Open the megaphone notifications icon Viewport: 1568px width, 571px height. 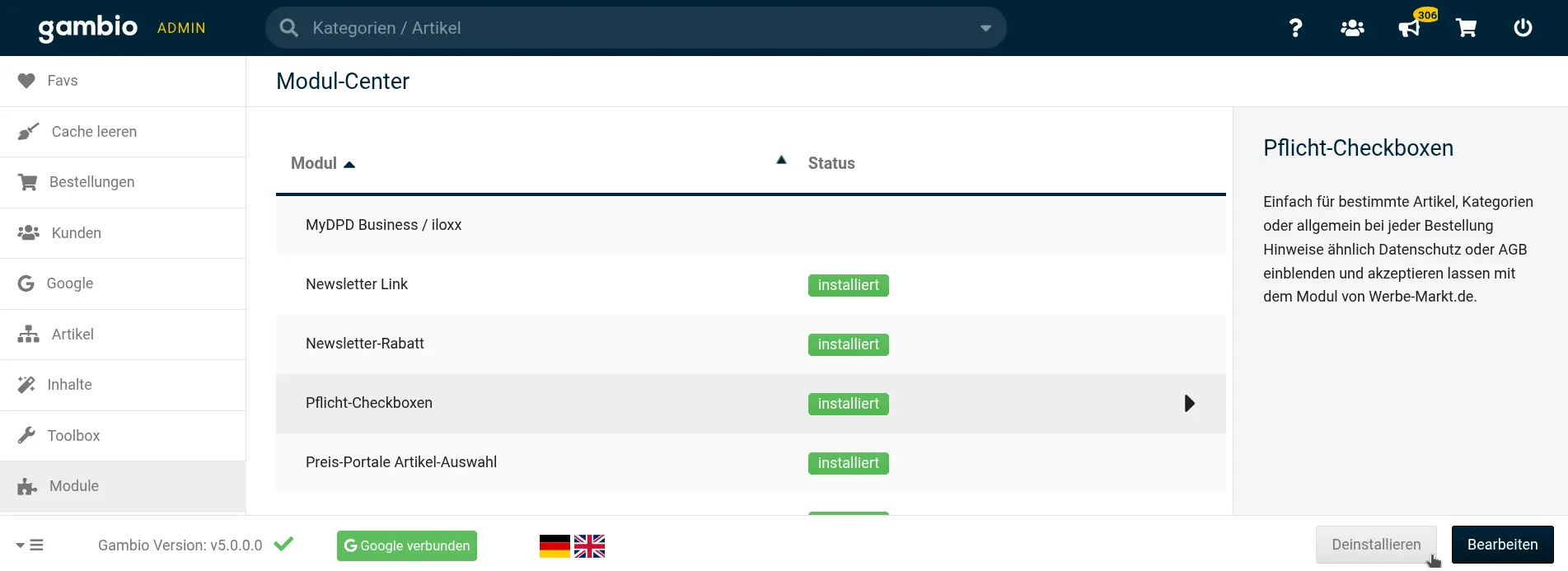tap(1409, 29)
